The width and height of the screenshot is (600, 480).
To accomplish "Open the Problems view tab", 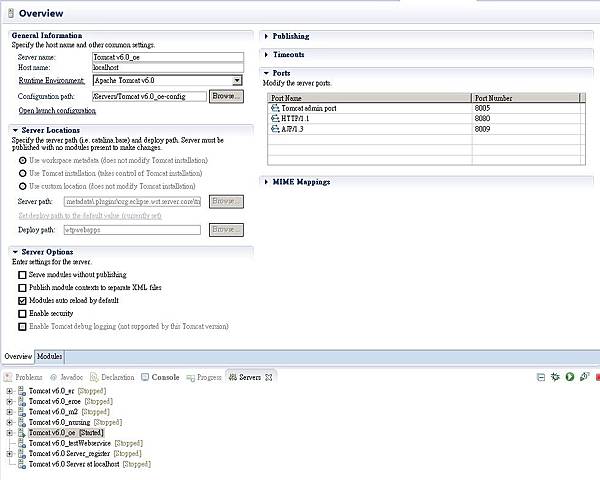I will pyautogui.click(x=24, y=377).
